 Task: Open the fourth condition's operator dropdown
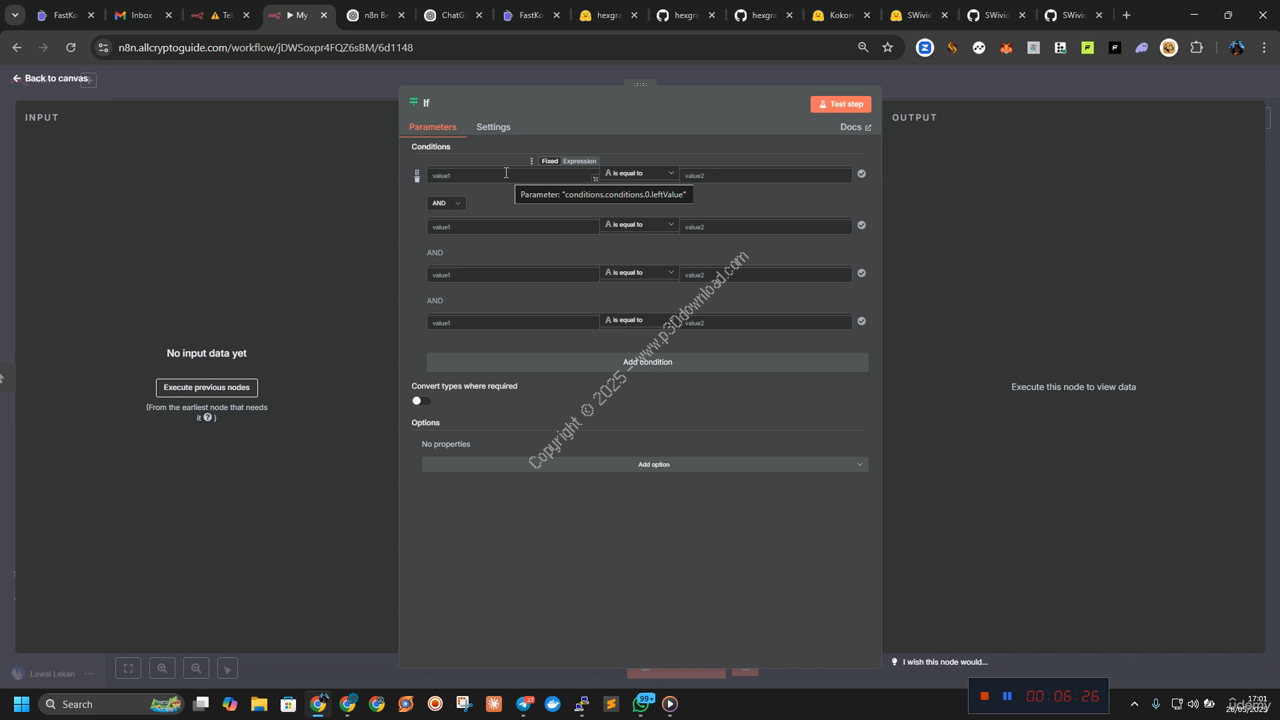(639, 321)
